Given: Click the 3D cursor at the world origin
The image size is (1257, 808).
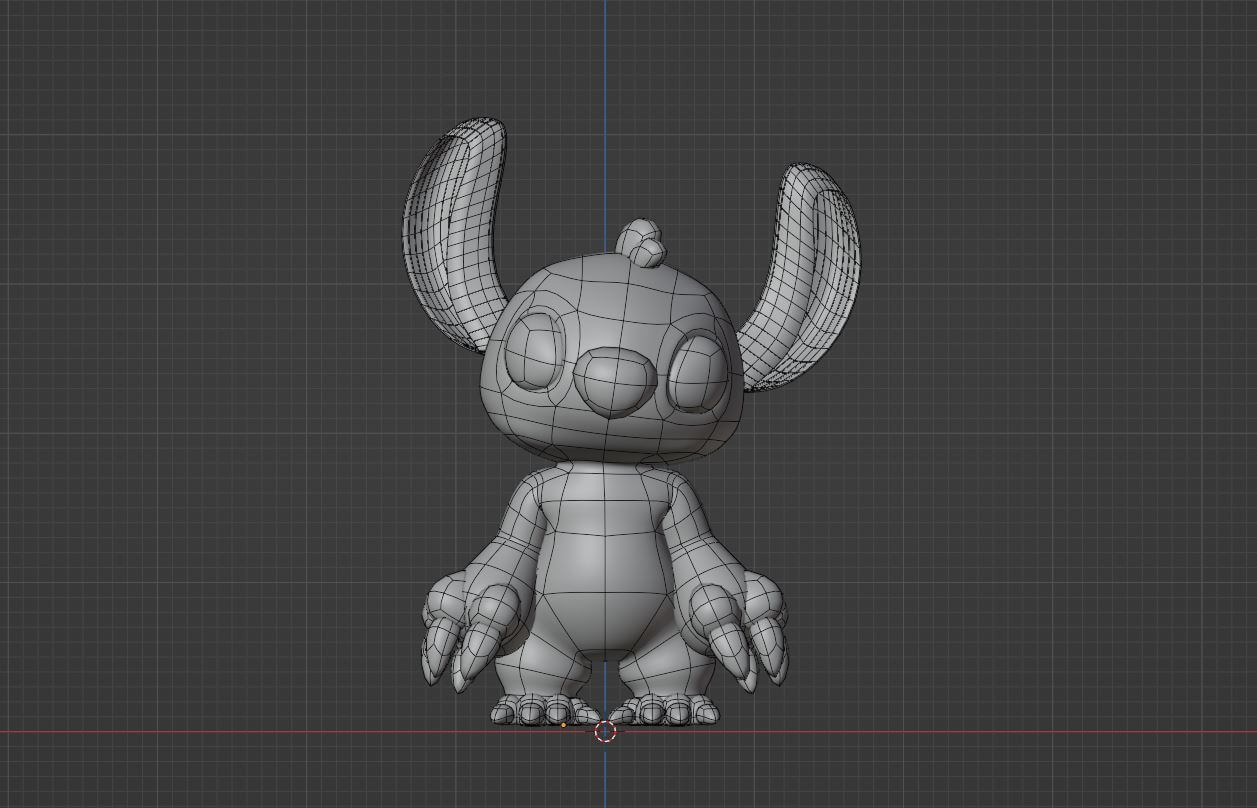Looking at the screenshot, I should click(x=605, y=731).
